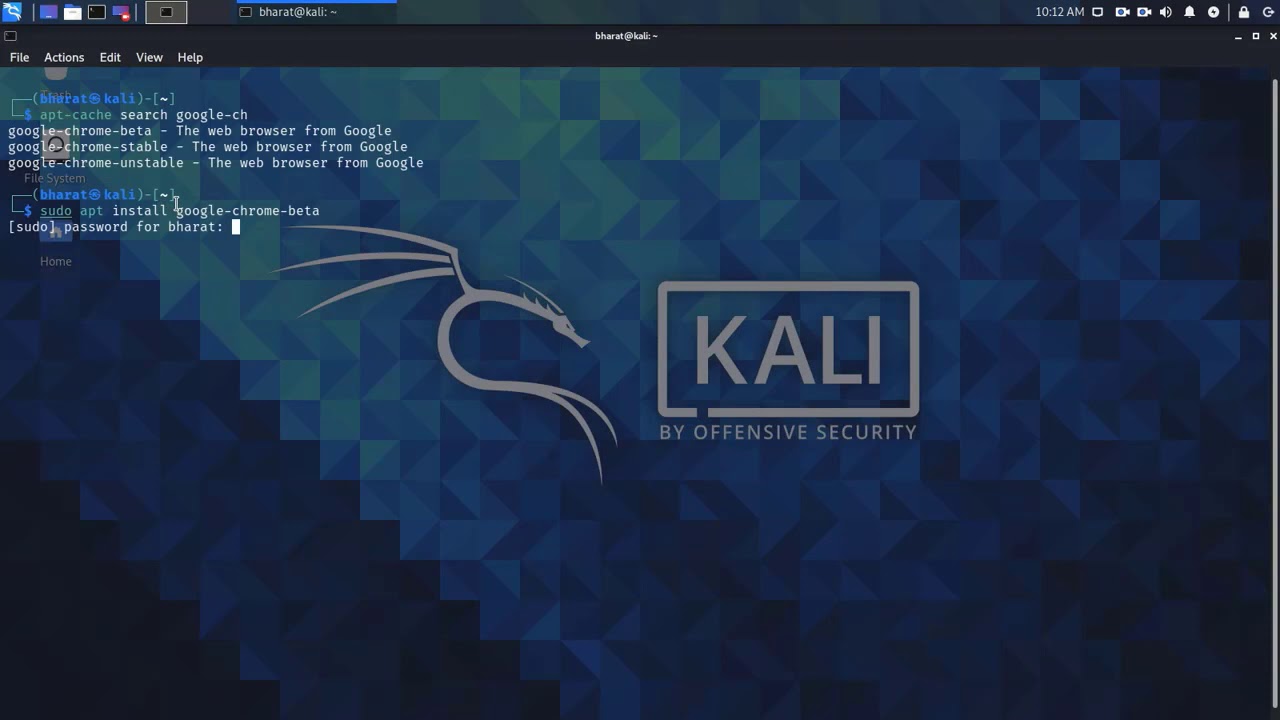This screenshot has width=1280, height=720.
Task: Maximize the terminal window
Action: click(1256, 36)
